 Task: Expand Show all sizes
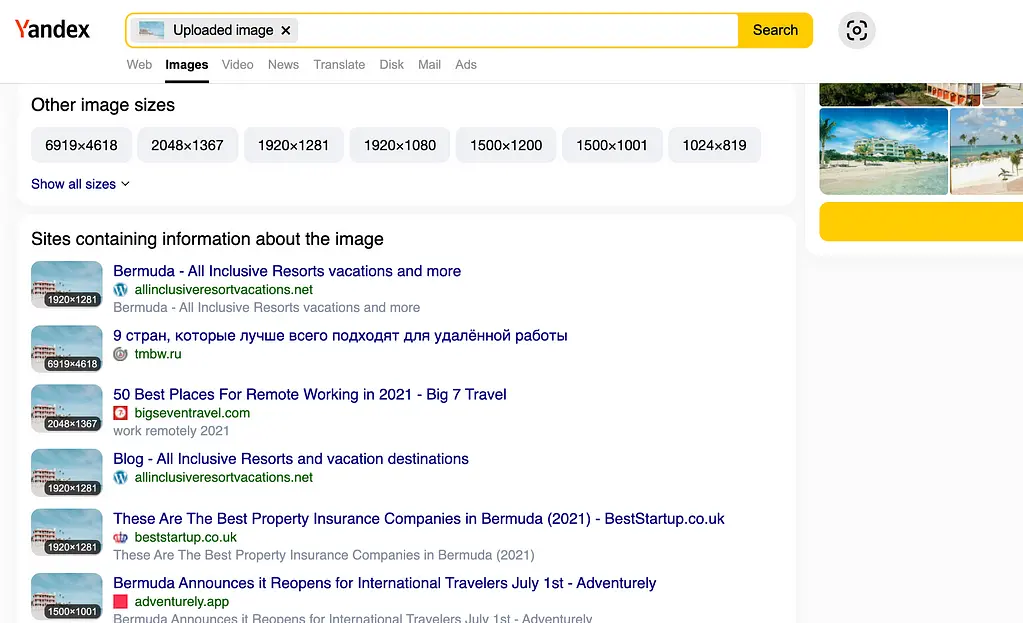[80, 184]
